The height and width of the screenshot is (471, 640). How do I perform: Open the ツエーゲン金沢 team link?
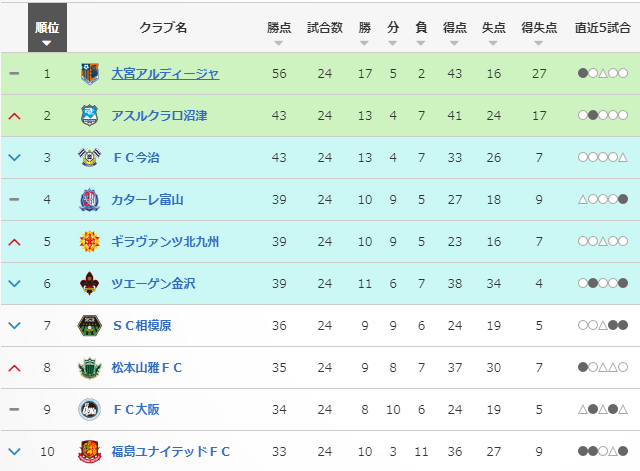[153, 284]
